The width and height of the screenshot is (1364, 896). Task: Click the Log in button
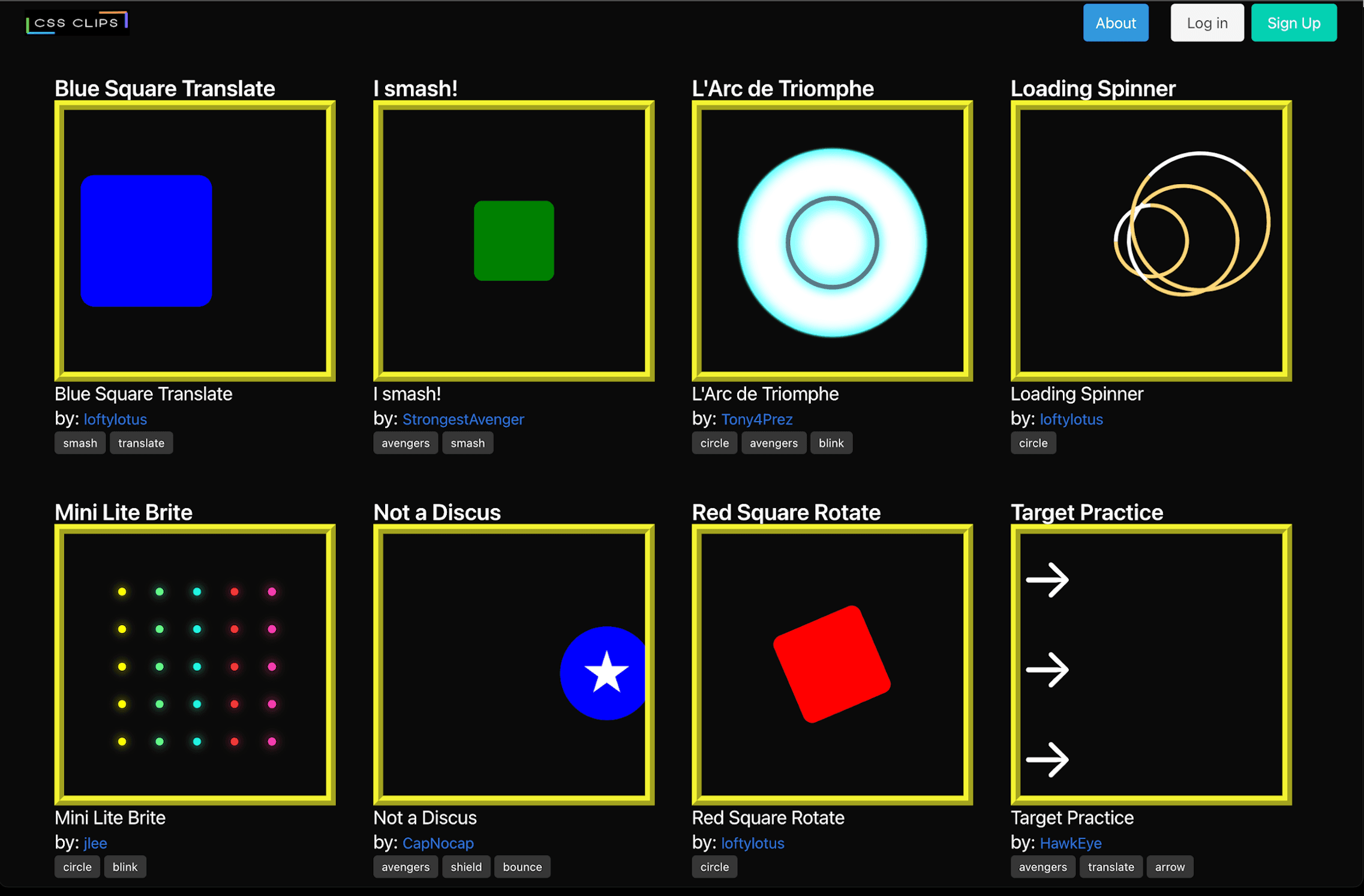pyautogui.click(x=1207, y=23)
